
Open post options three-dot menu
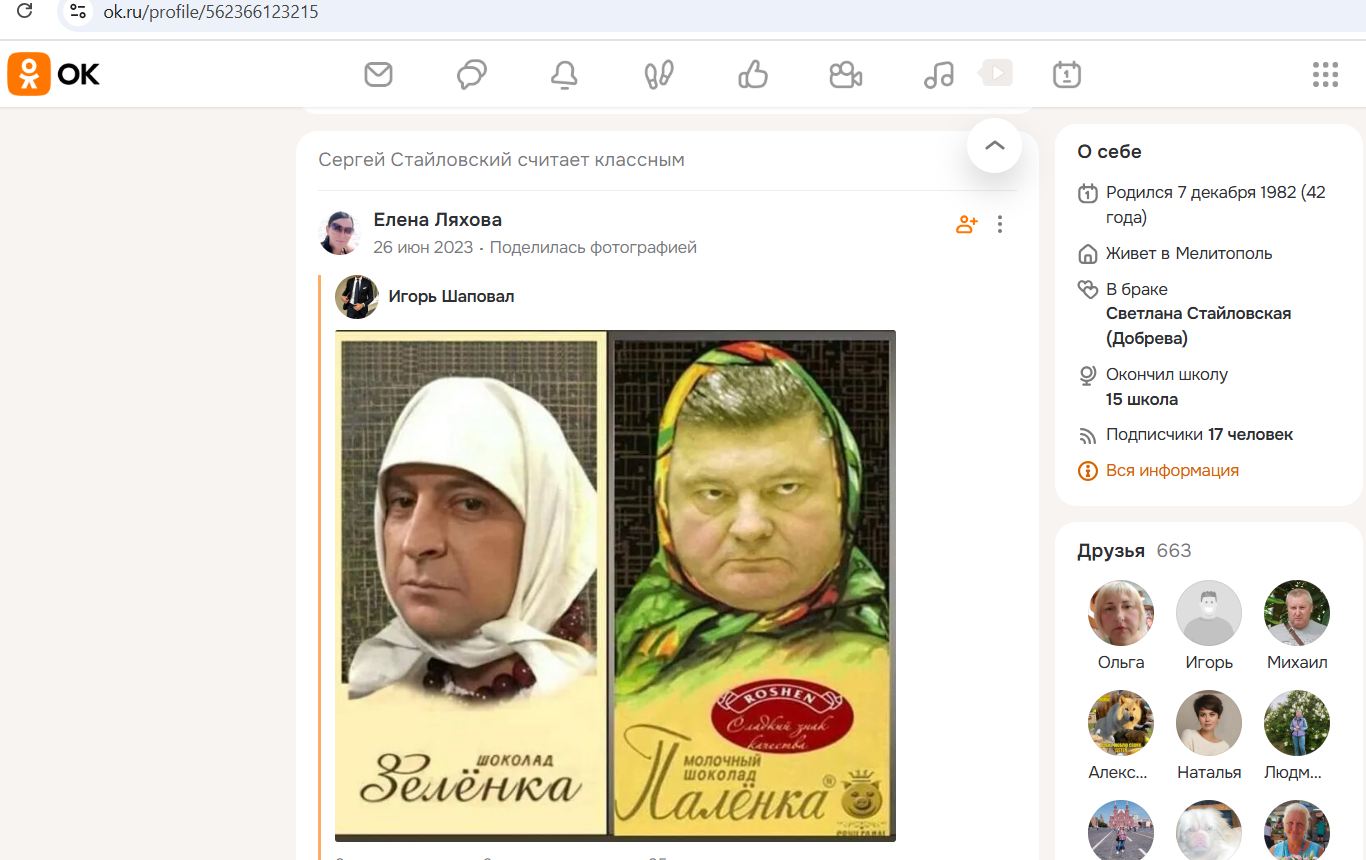click(1000, 225)
